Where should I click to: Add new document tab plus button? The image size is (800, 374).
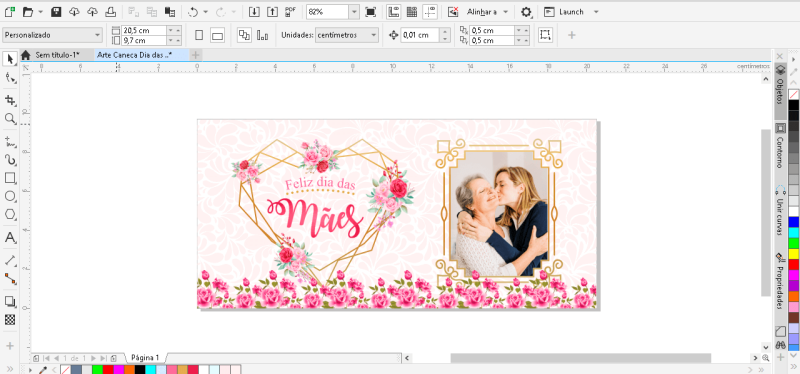pyautogui.click(x=196, y=55)
